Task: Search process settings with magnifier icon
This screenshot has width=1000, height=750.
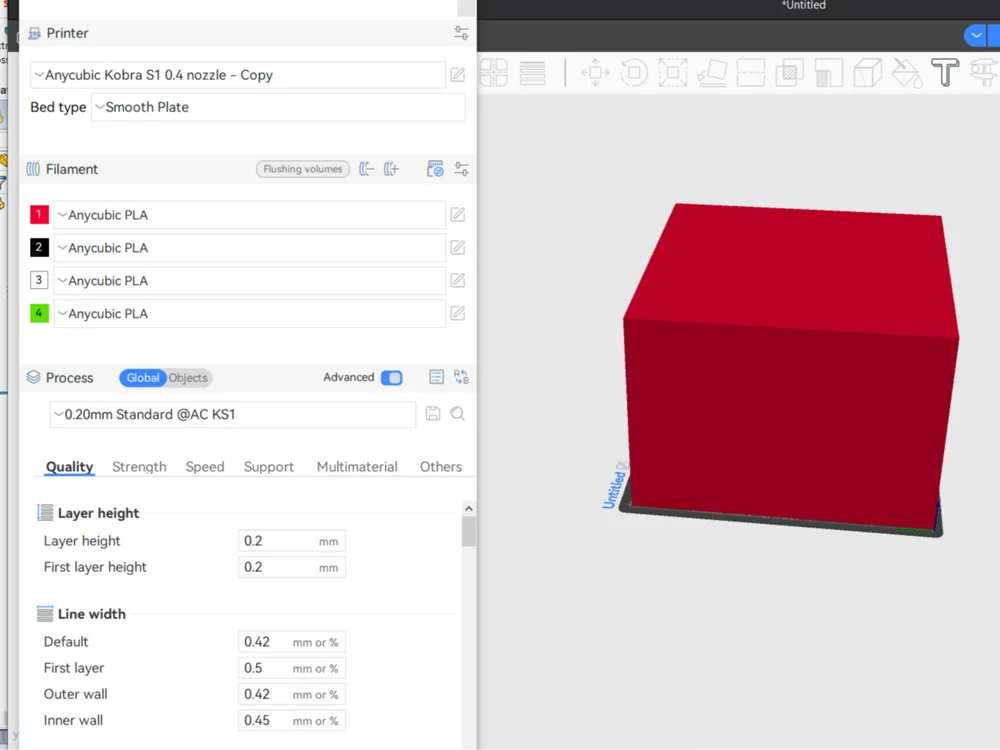Action: point(457,414)
